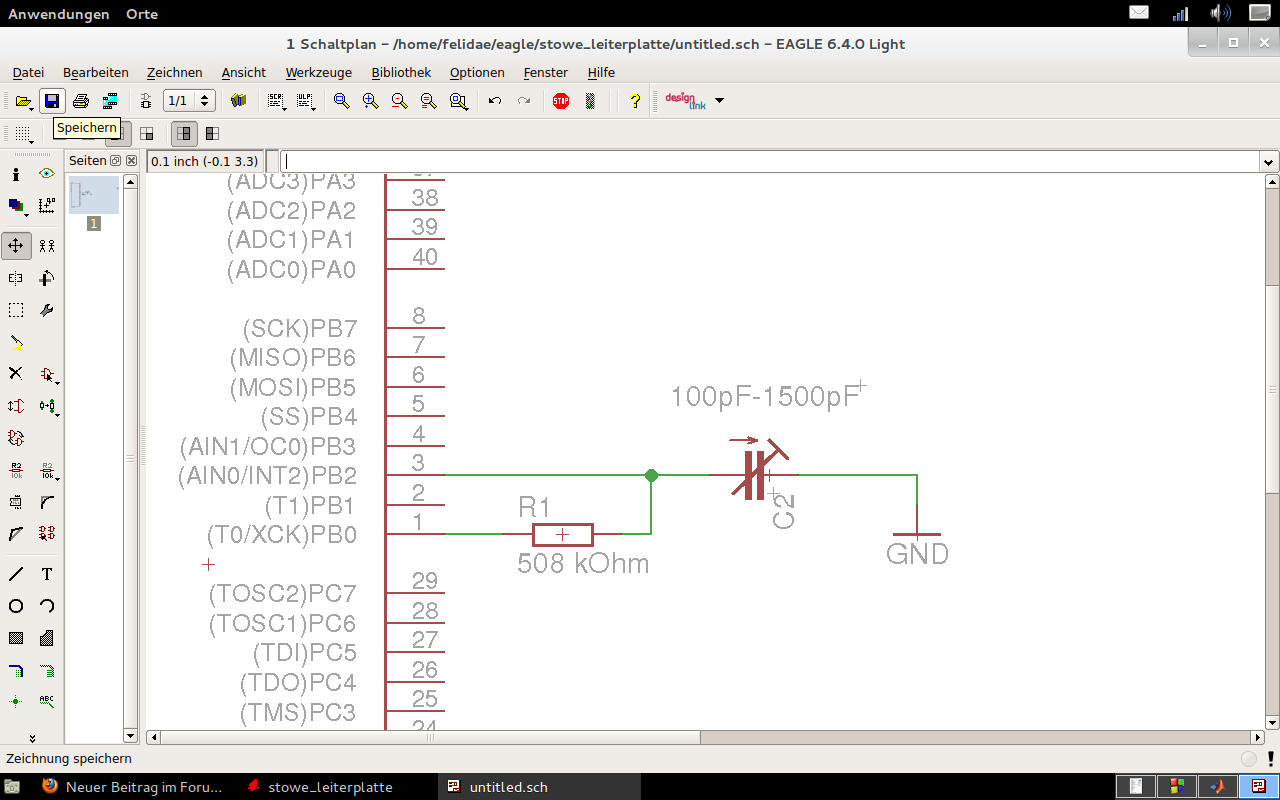Open the command line history dropdown

[1269, 162]
